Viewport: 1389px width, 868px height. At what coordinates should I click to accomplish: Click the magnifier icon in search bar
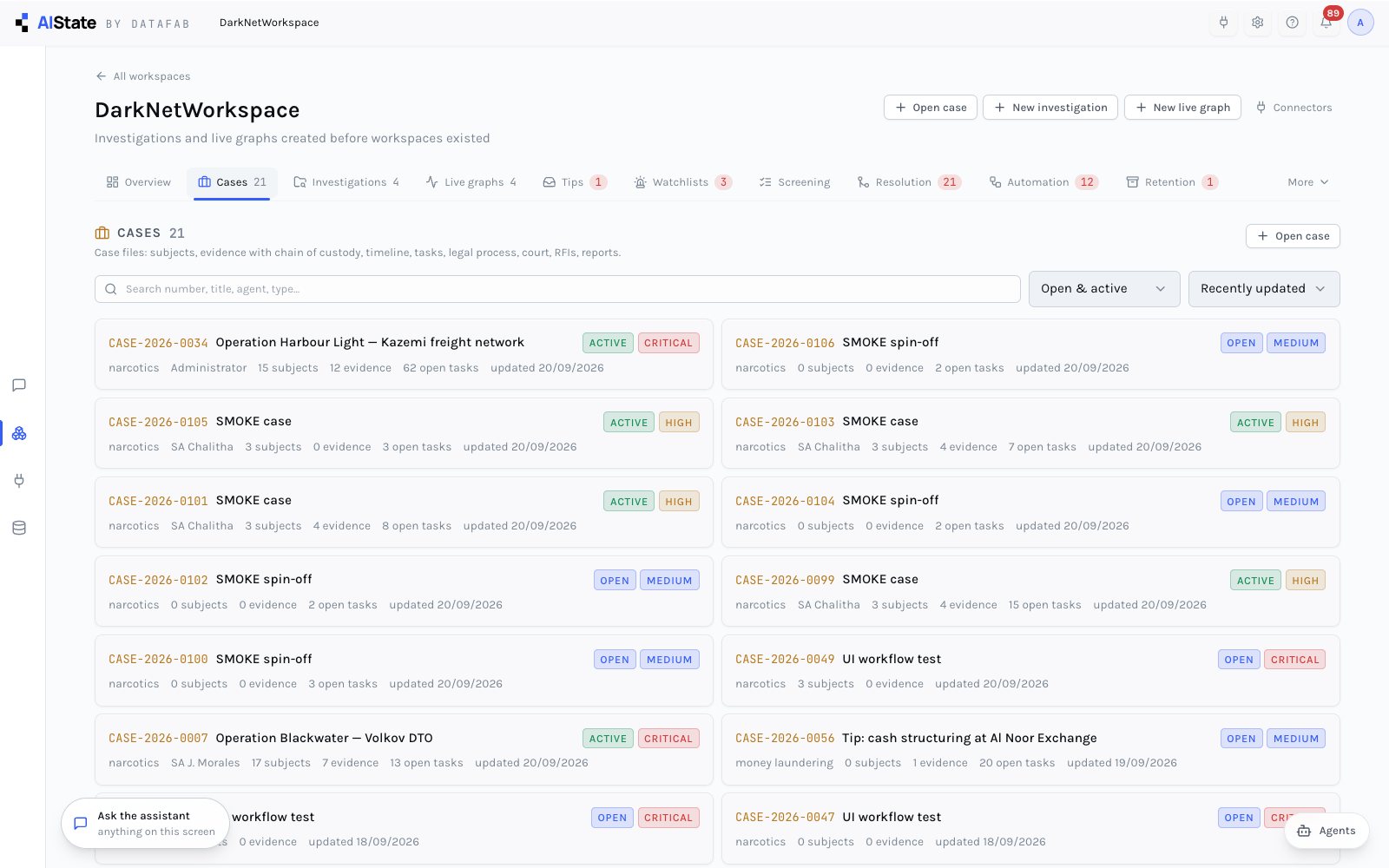click(x=111, y=289)
